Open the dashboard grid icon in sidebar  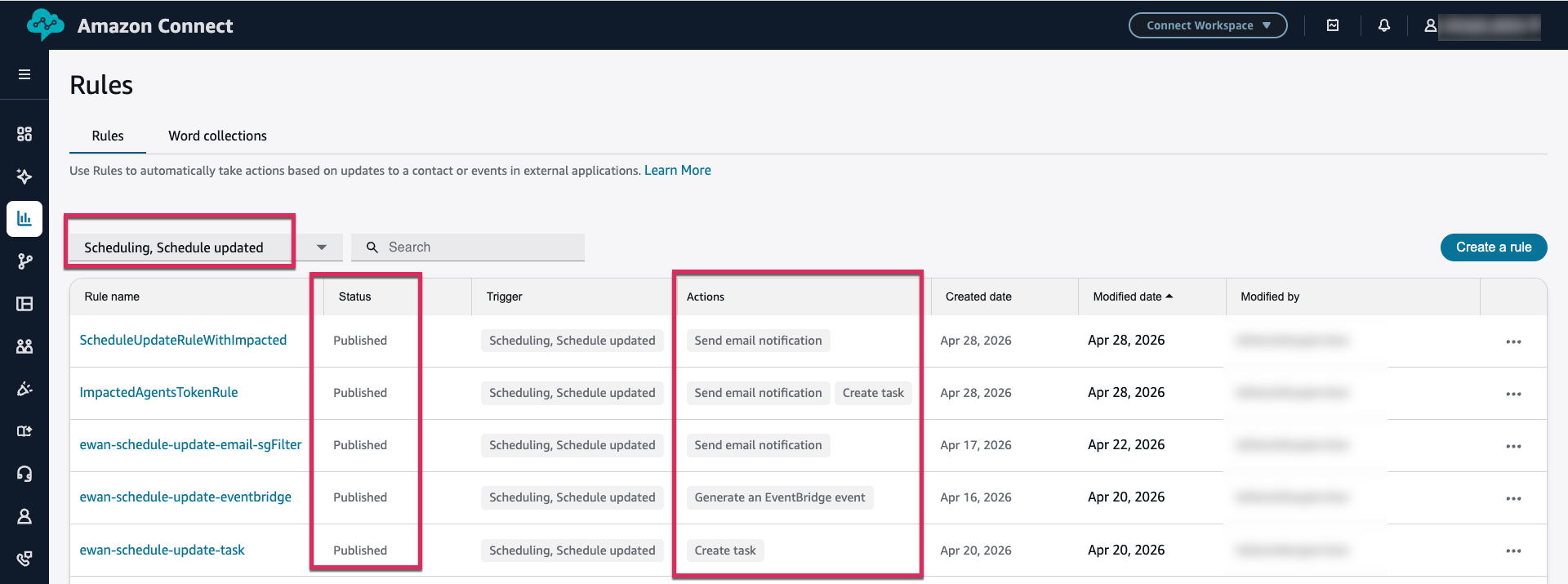pos(24,134)
